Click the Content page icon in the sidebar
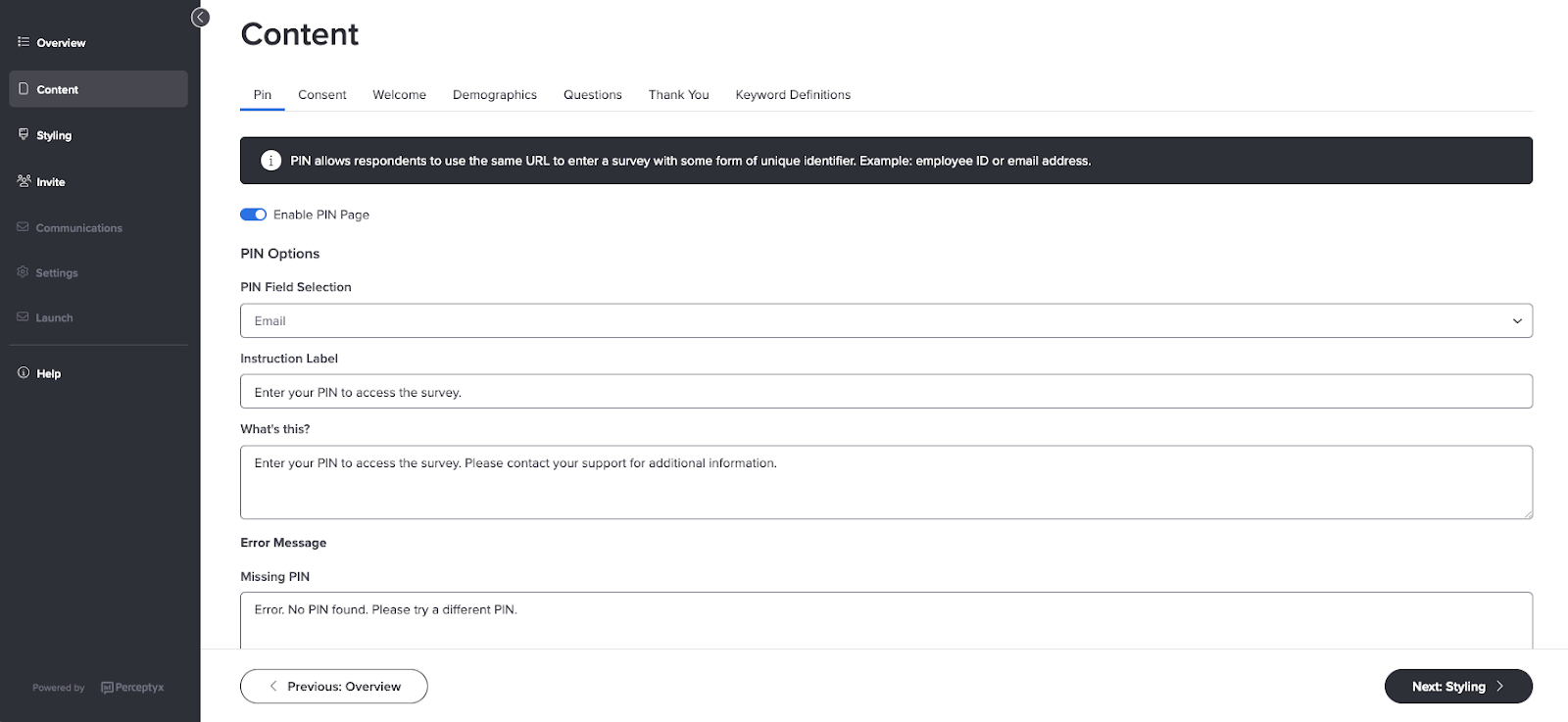 (24, 88)
